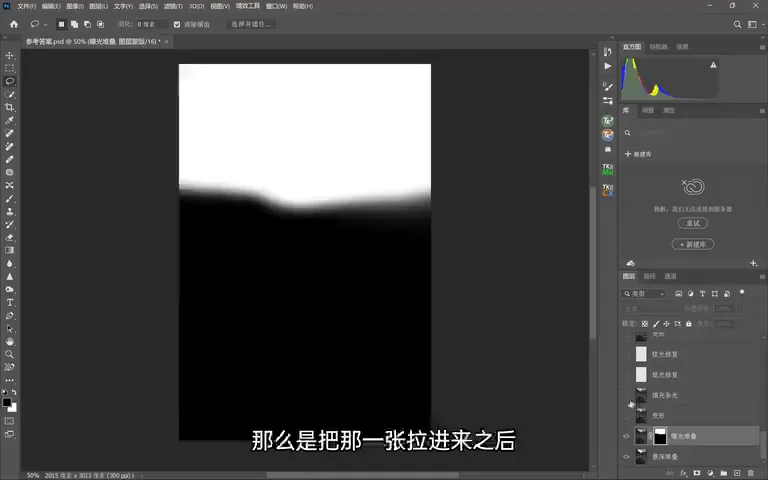
Task: Create a new fill or adjustment layer
Action: 710,473
